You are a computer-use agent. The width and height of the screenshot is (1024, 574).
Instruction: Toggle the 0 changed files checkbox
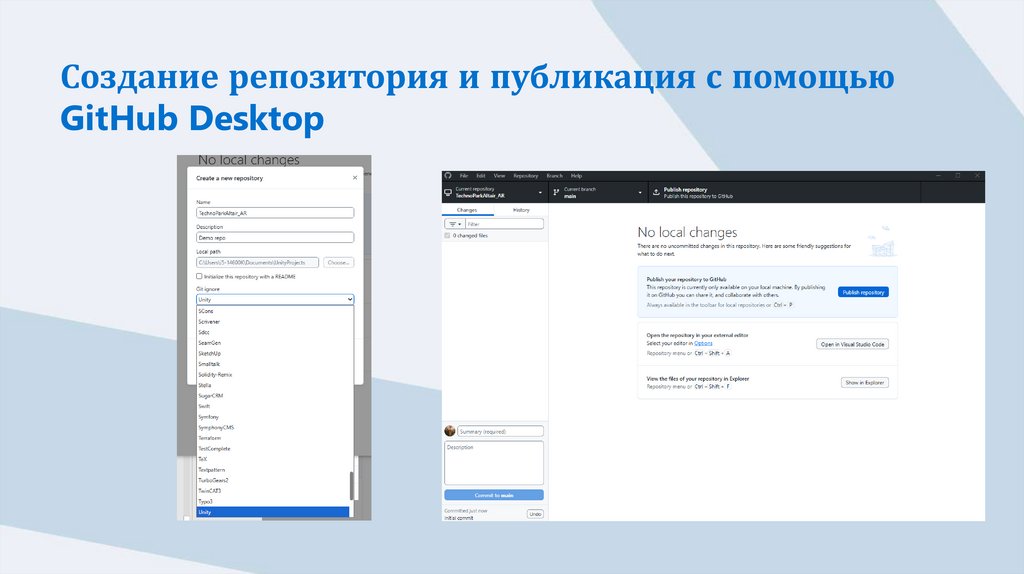tap(447, 236)
